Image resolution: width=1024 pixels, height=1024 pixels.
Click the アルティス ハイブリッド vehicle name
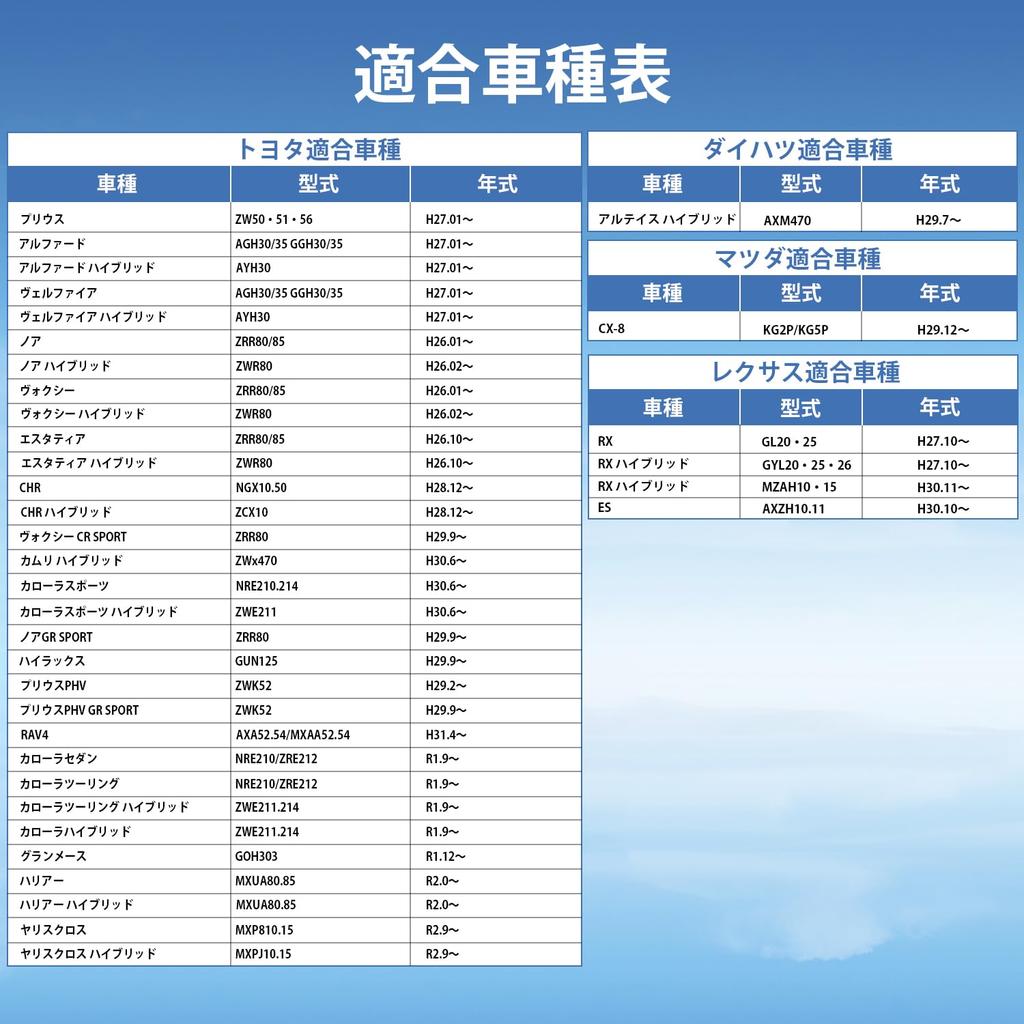point(666,219)
